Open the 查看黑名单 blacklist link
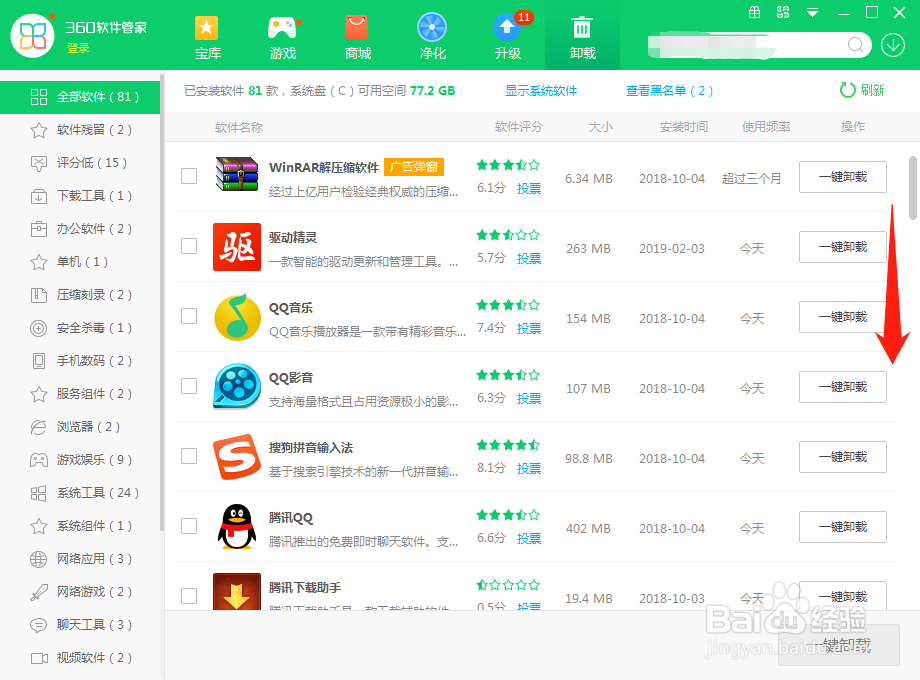This screenshot has width=920, height=680. (669, 90)
